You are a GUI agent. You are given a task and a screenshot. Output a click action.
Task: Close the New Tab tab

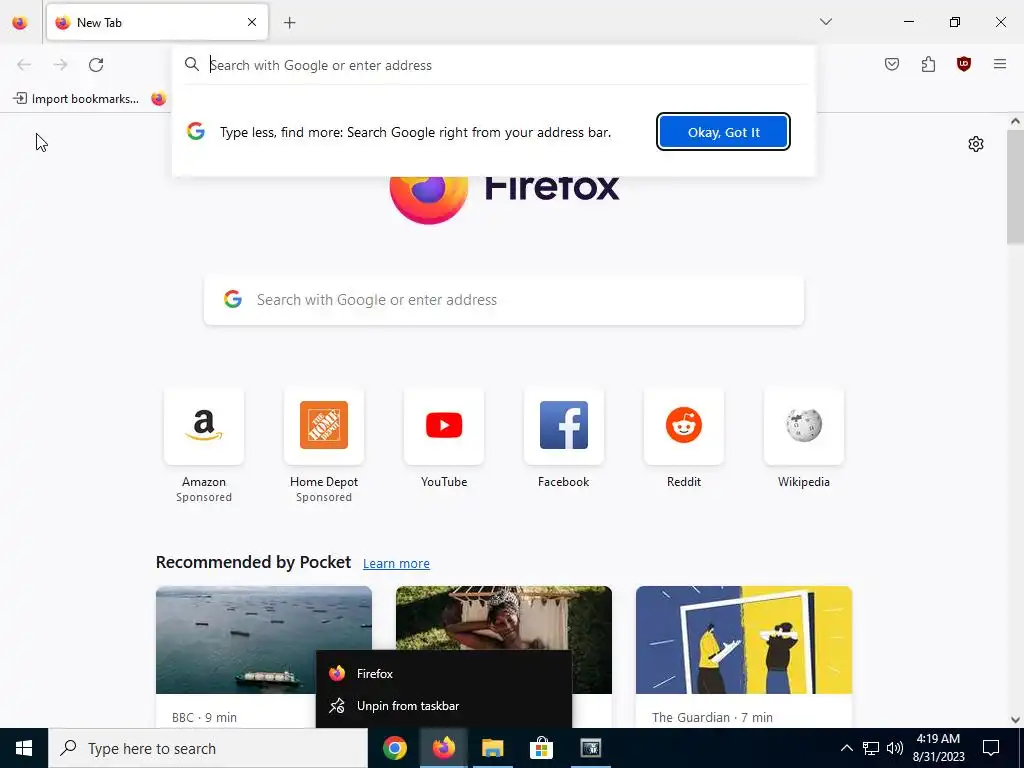pyautogui.click(x=252, y=22)
